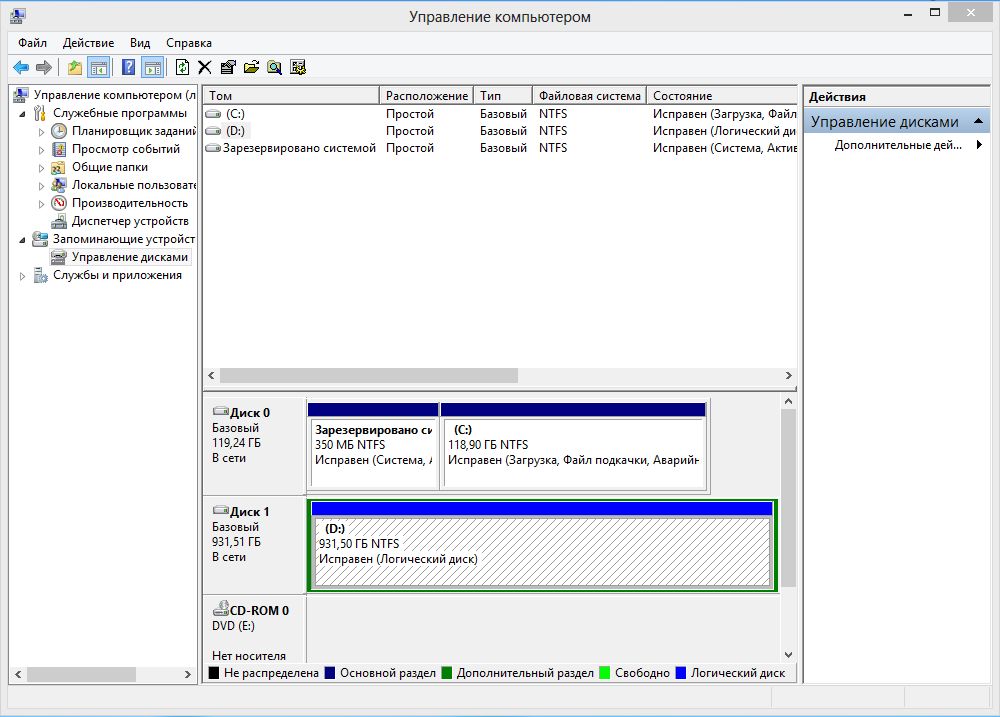Open the Файл menu

33,43
